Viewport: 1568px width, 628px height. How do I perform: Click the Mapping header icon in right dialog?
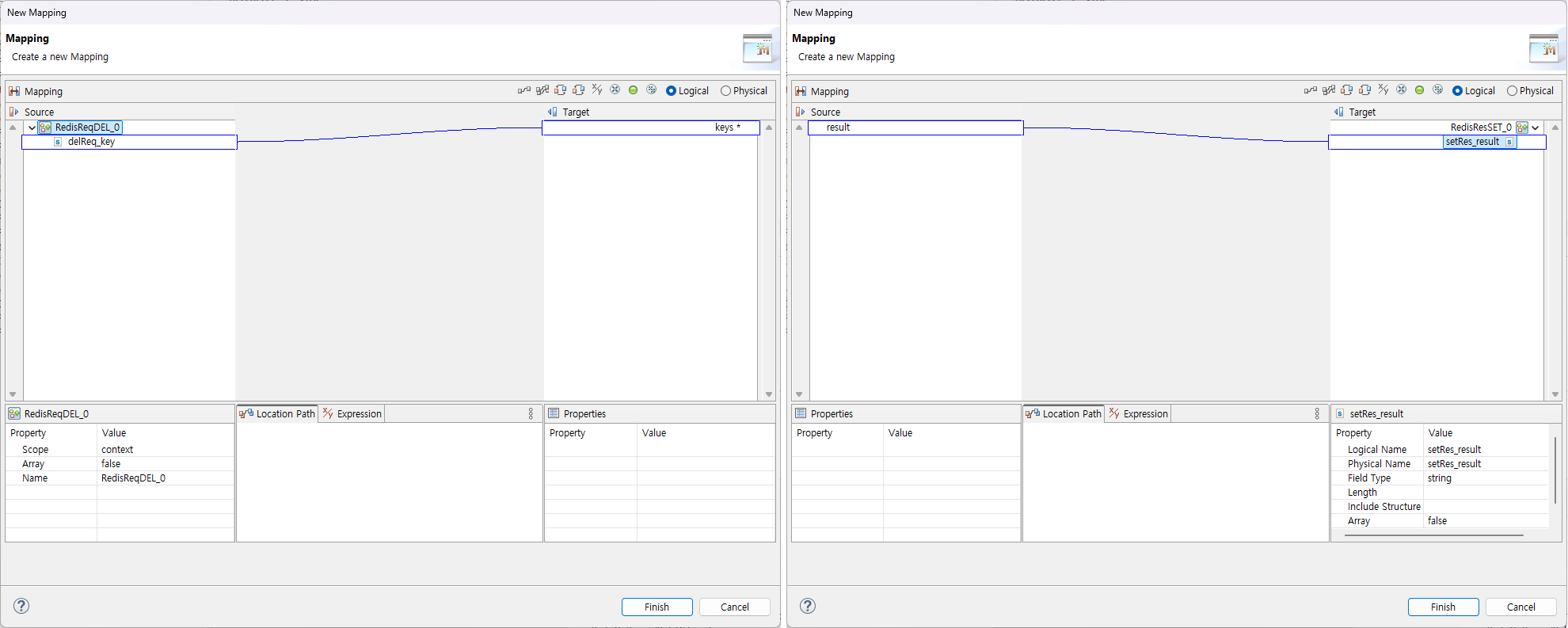coord(801,91)
